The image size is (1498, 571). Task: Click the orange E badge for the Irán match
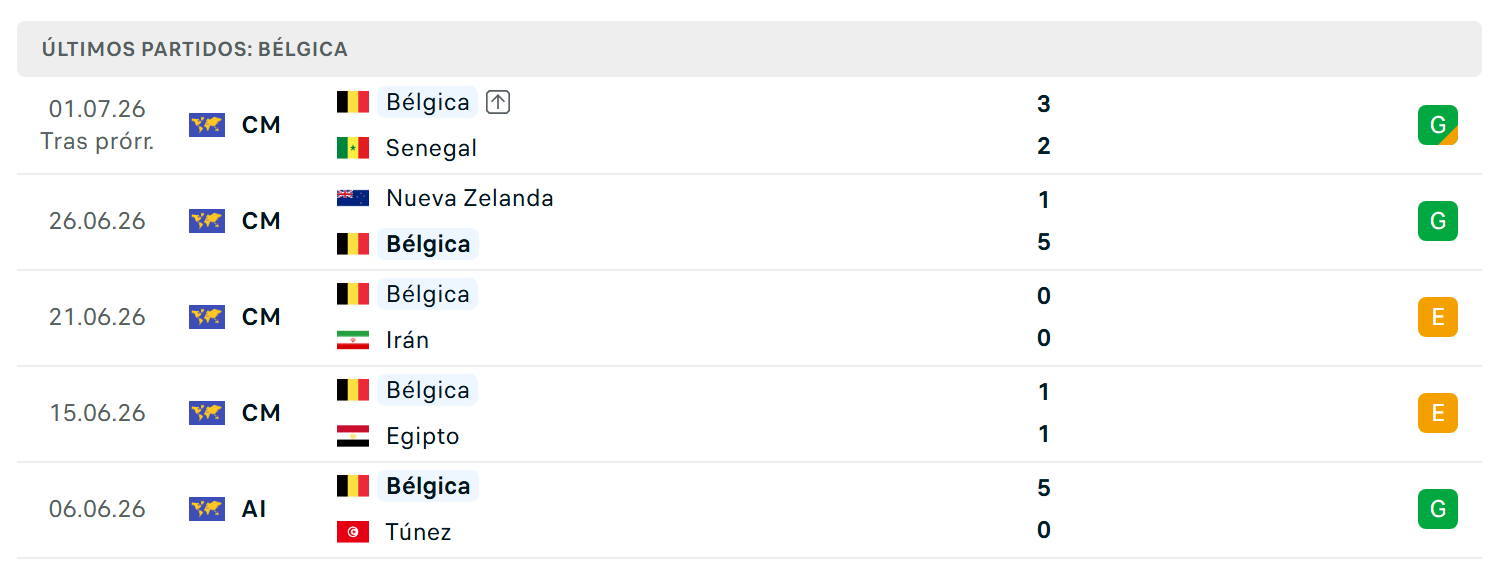pos(1438,317)
